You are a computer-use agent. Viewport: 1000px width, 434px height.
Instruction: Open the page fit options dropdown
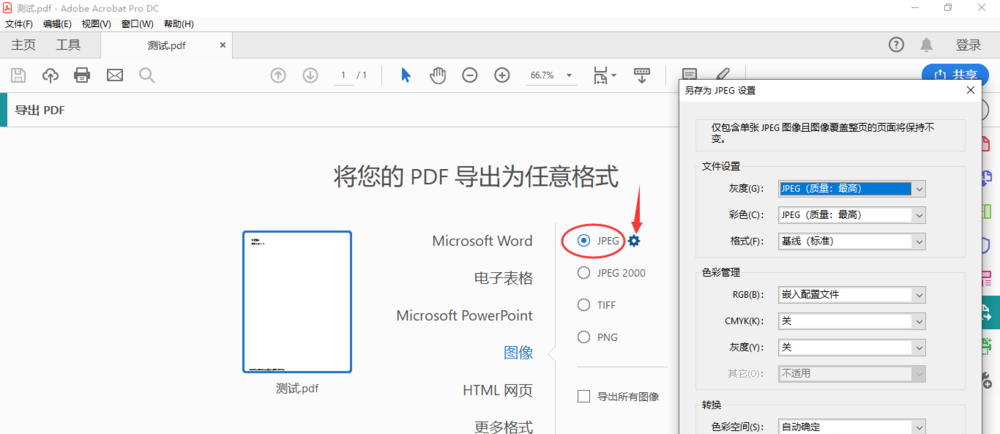pyautogui.click(x=614, y=76)
